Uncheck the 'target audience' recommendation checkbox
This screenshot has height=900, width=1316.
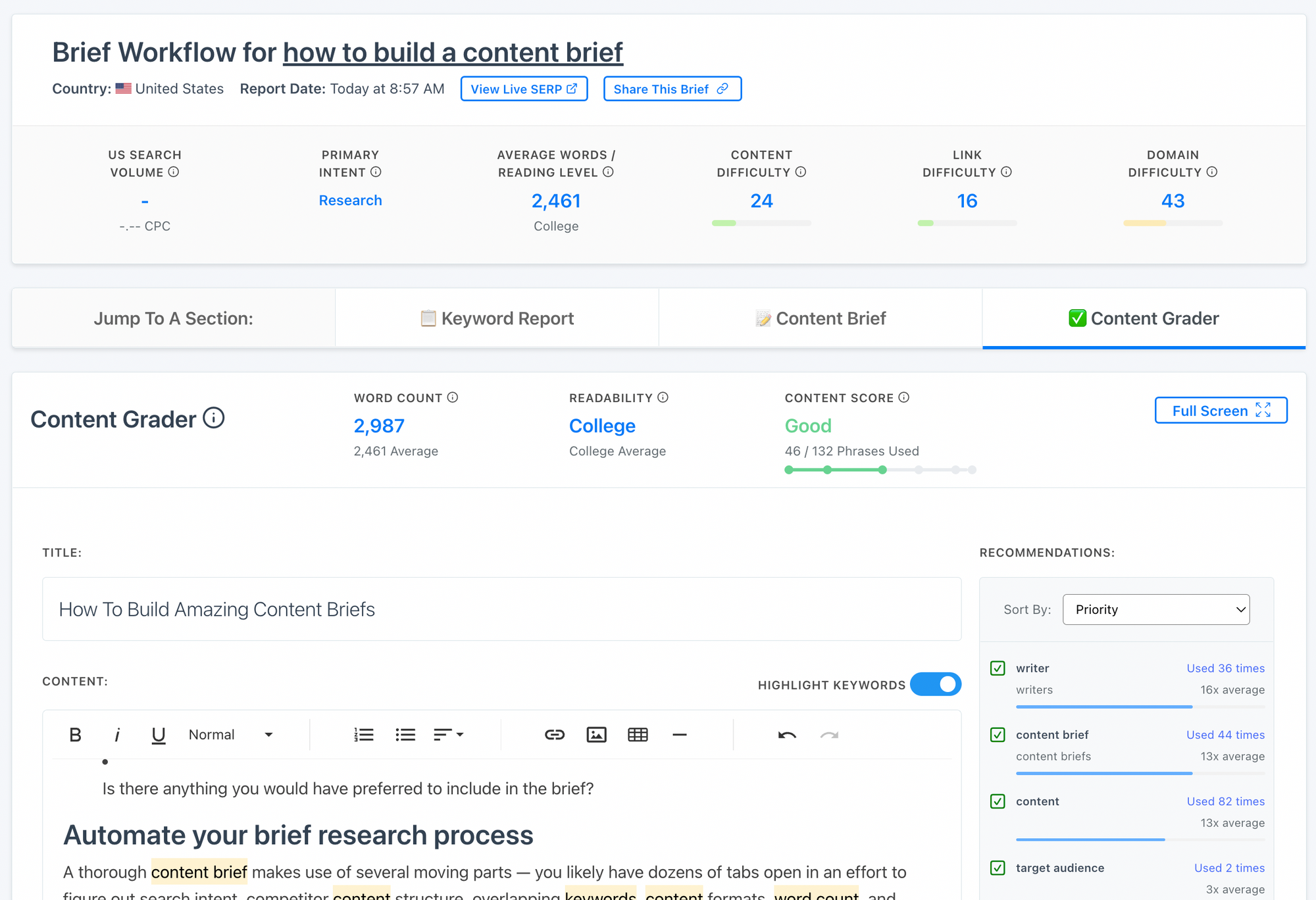pos(998,868)
